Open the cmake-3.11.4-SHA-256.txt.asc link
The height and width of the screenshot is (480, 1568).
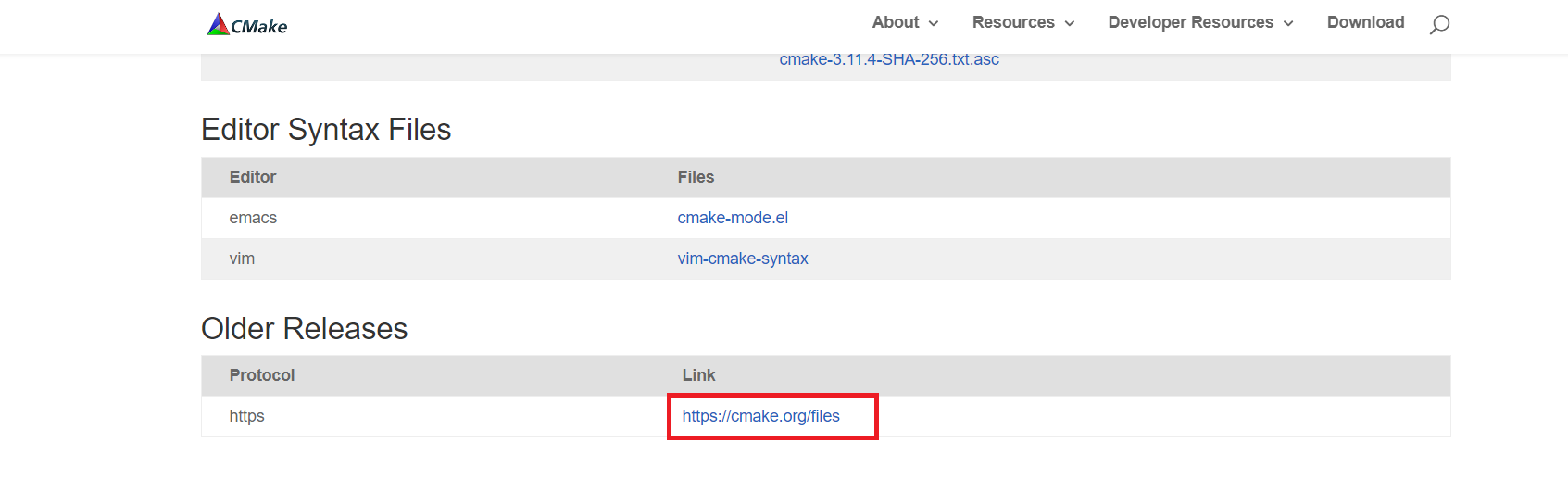[889, 60]
